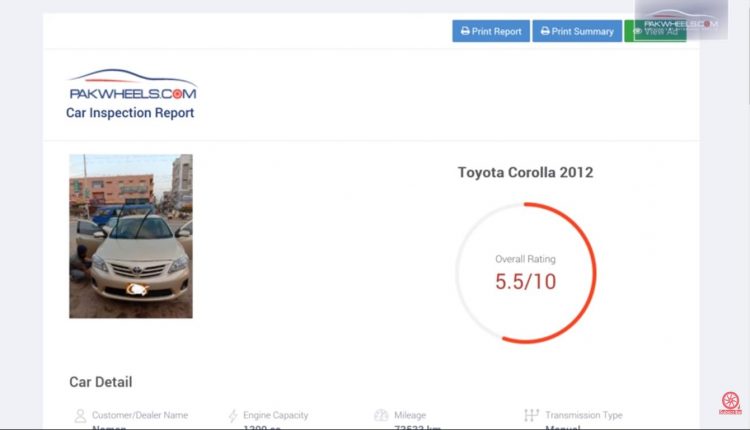The height and width of the screenshot is (430, 750).
Task: Click the overall rating 5.5/10 circle
Action: (525, 273)
